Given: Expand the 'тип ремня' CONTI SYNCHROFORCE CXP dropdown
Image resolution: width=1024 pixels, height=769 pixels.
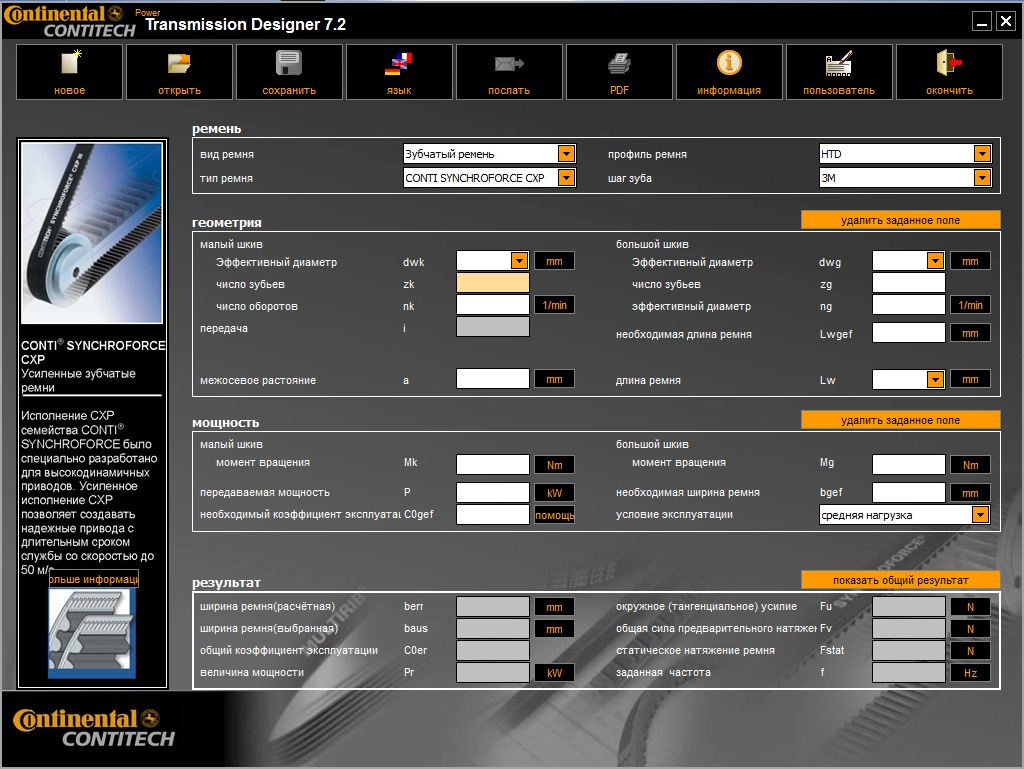Looking at the screenshot, I should point(566,178).
